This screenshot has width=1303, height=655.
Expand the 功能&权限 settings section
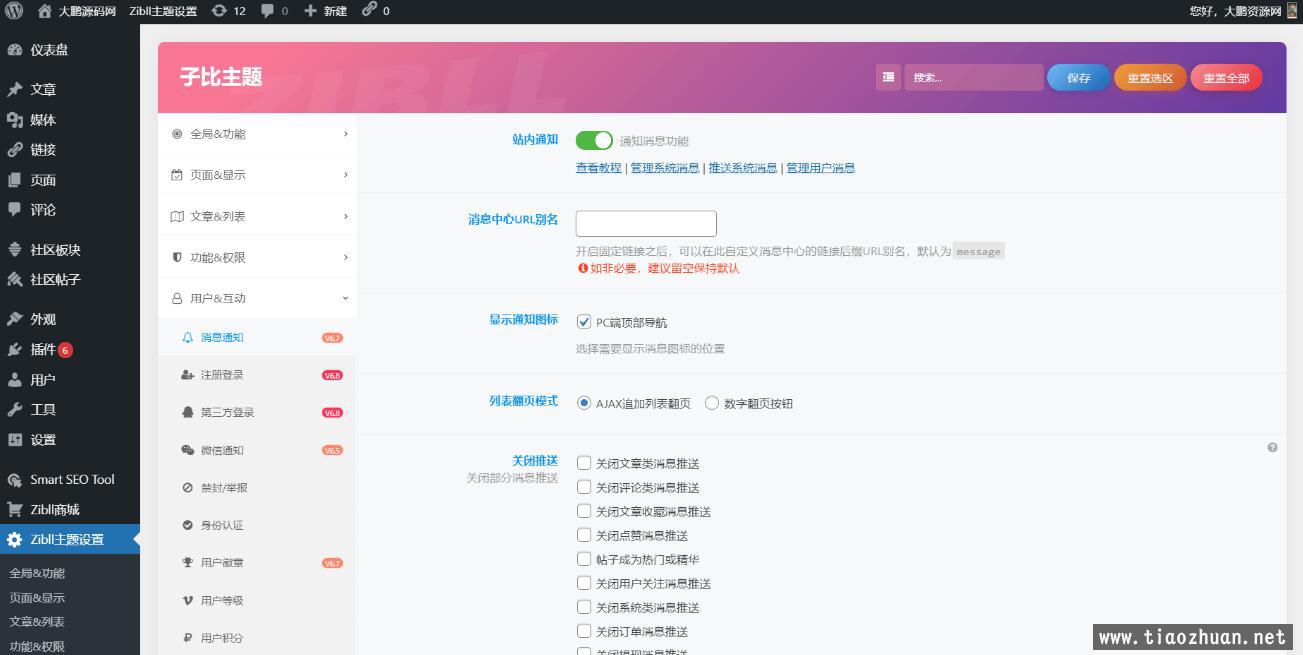tap(258, 257)
